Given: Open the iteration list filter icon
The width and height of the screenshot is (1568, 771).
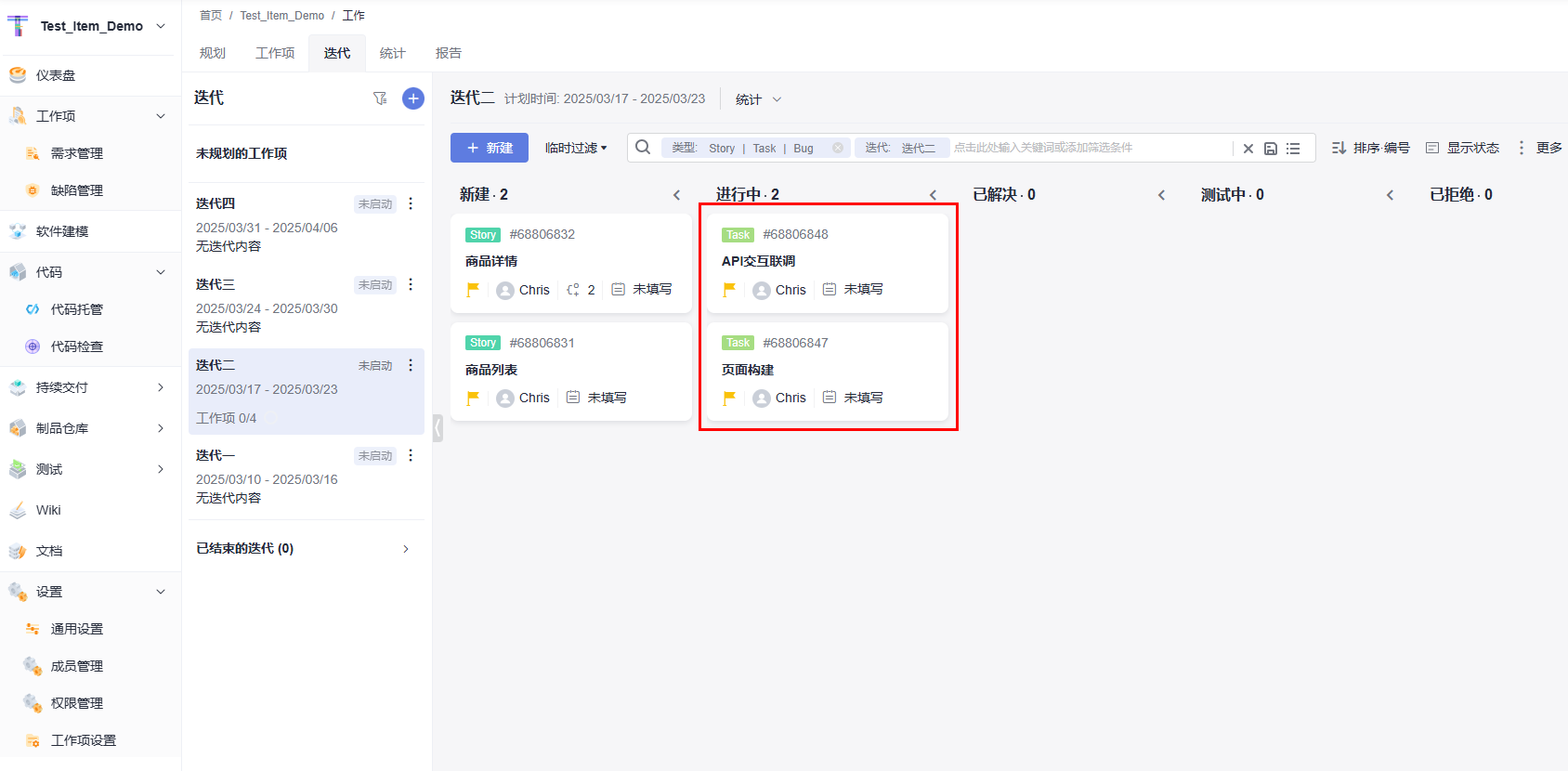Looking at the screenshot, I should (x=379, y=98).
